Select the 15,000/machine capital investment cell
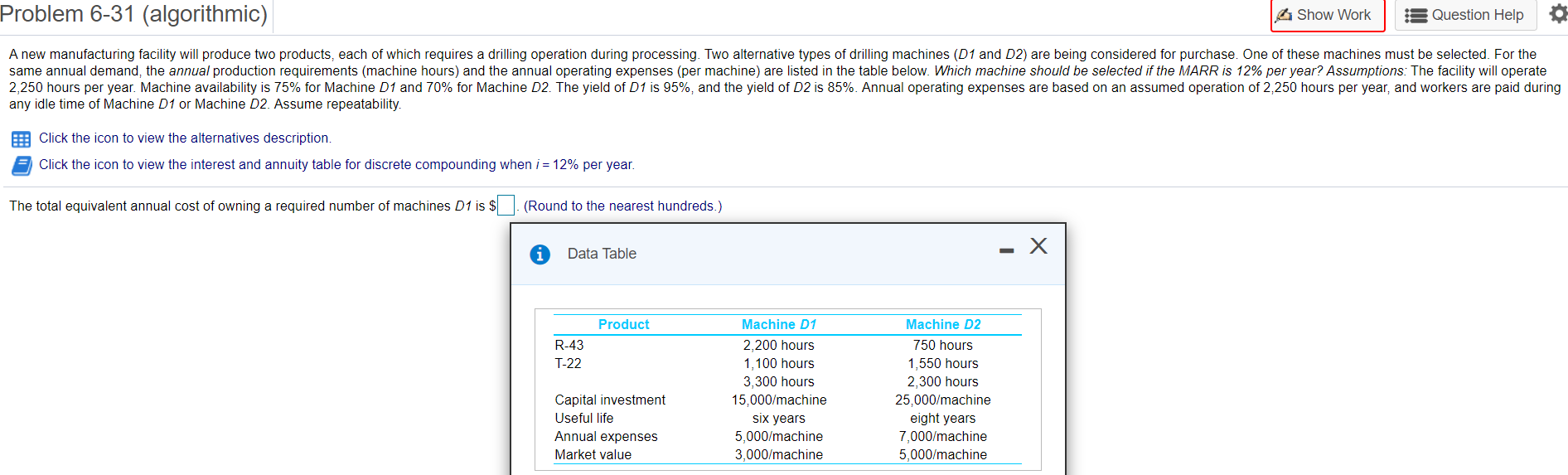 pyautogui.click(x=778, y=400)
